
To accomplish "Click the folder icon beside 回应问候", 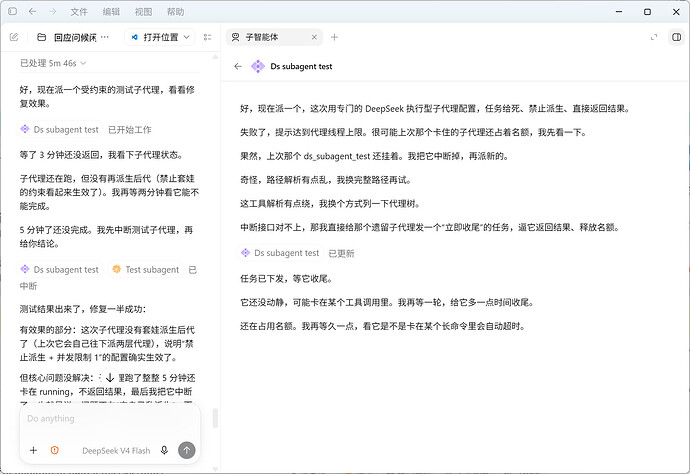I will (x=41, y=37).
